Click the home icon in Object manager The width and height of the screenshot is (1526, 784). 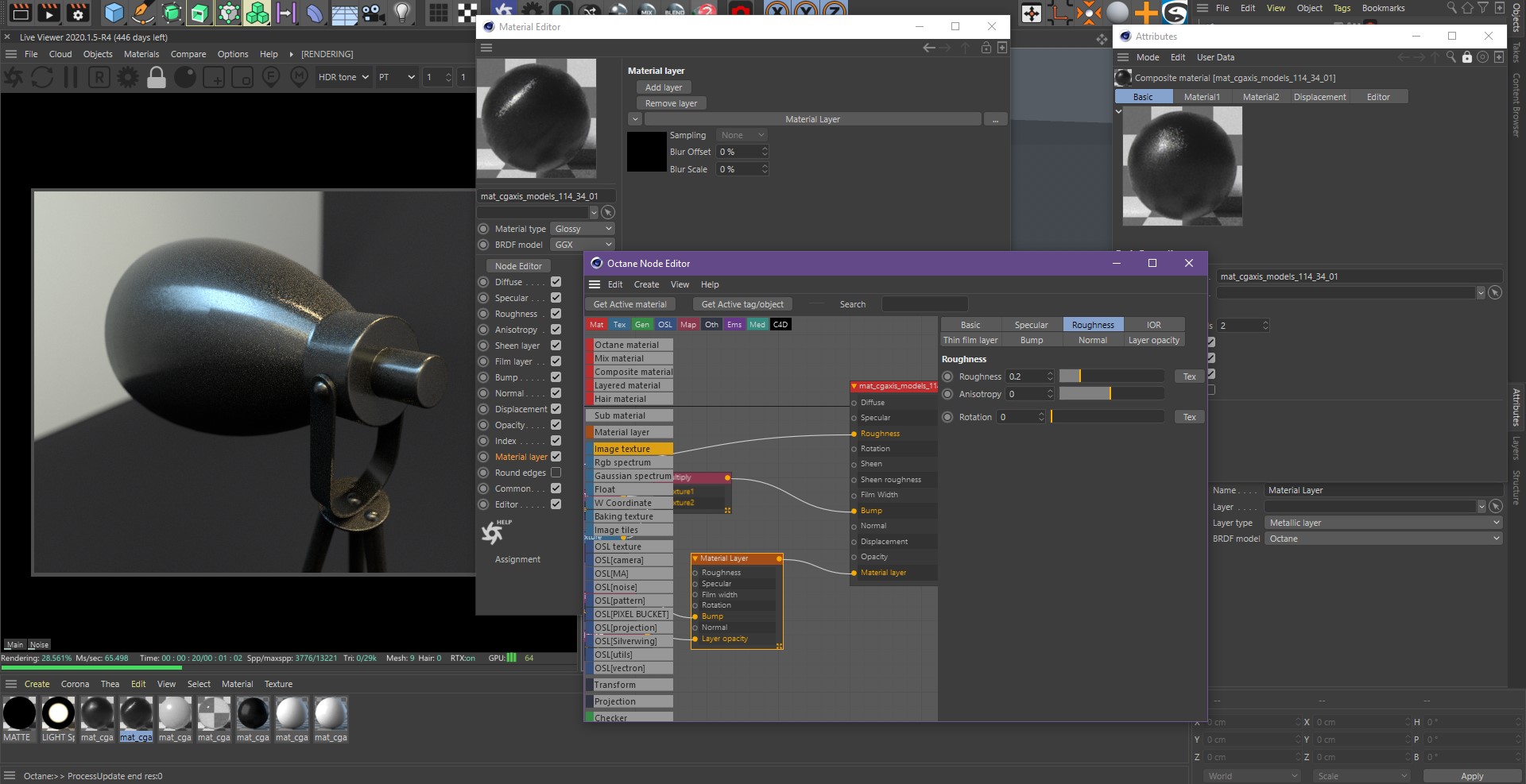coord(1467,8)
